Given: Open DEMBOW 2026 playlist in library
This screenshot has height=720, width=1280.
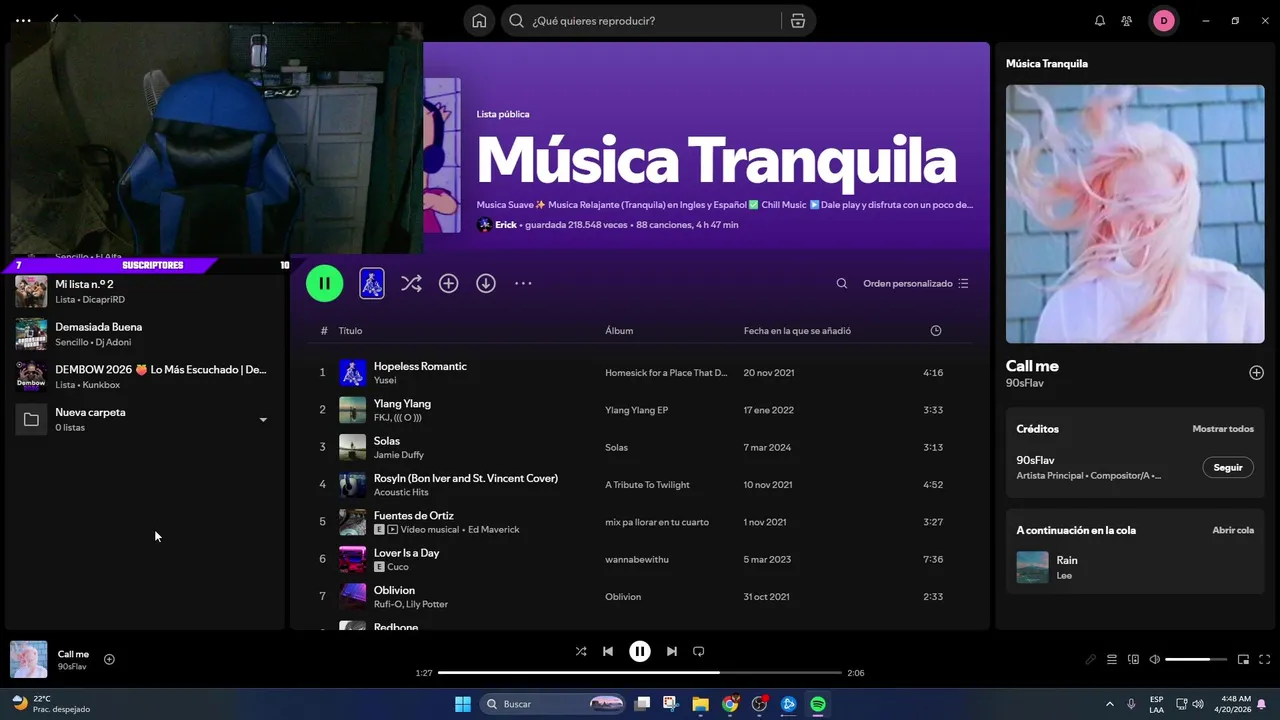Looking at the screenshot, I should pyautogui.click(x=145, y=376).
